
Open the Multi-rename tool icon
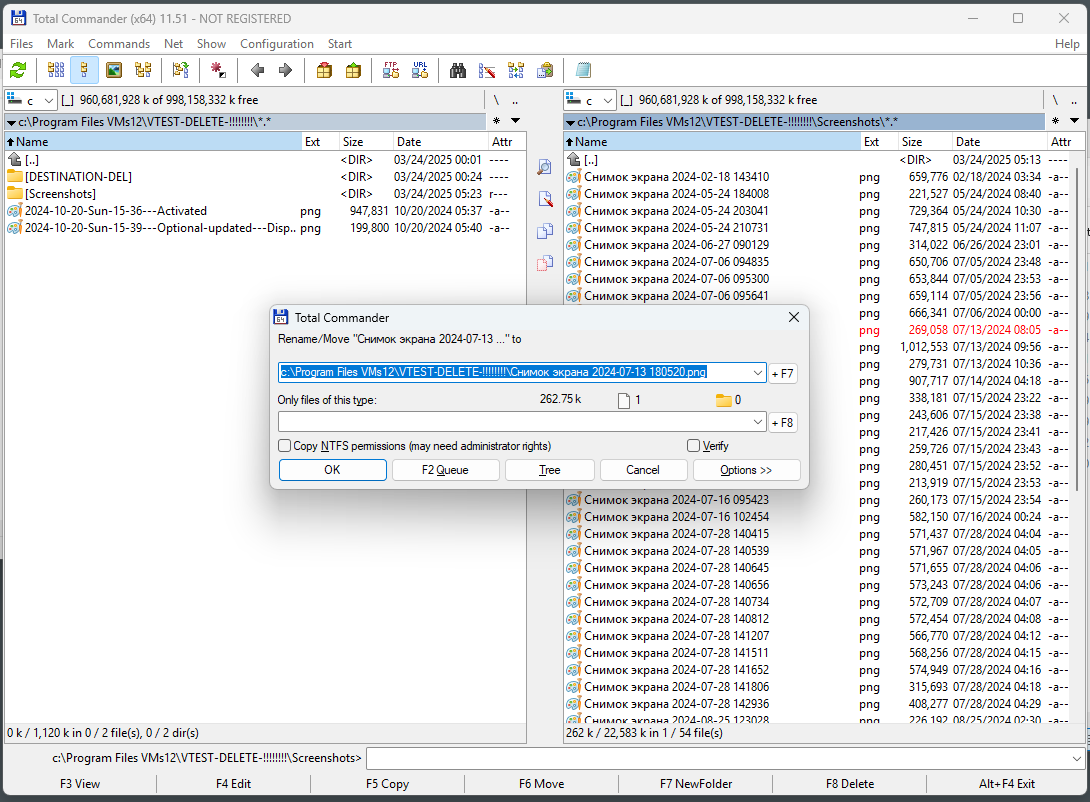[x=487, y=70]
